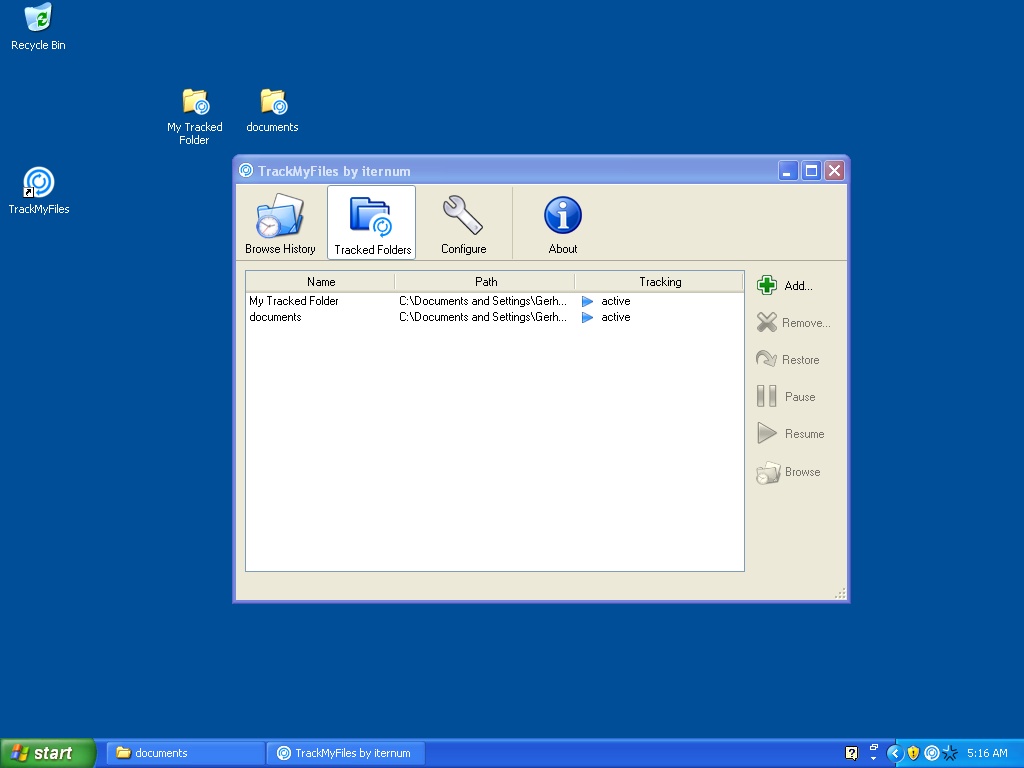This screenshot has width=1024, height=768.
Task: Sort by the Path column header
Action: point(485,281)
